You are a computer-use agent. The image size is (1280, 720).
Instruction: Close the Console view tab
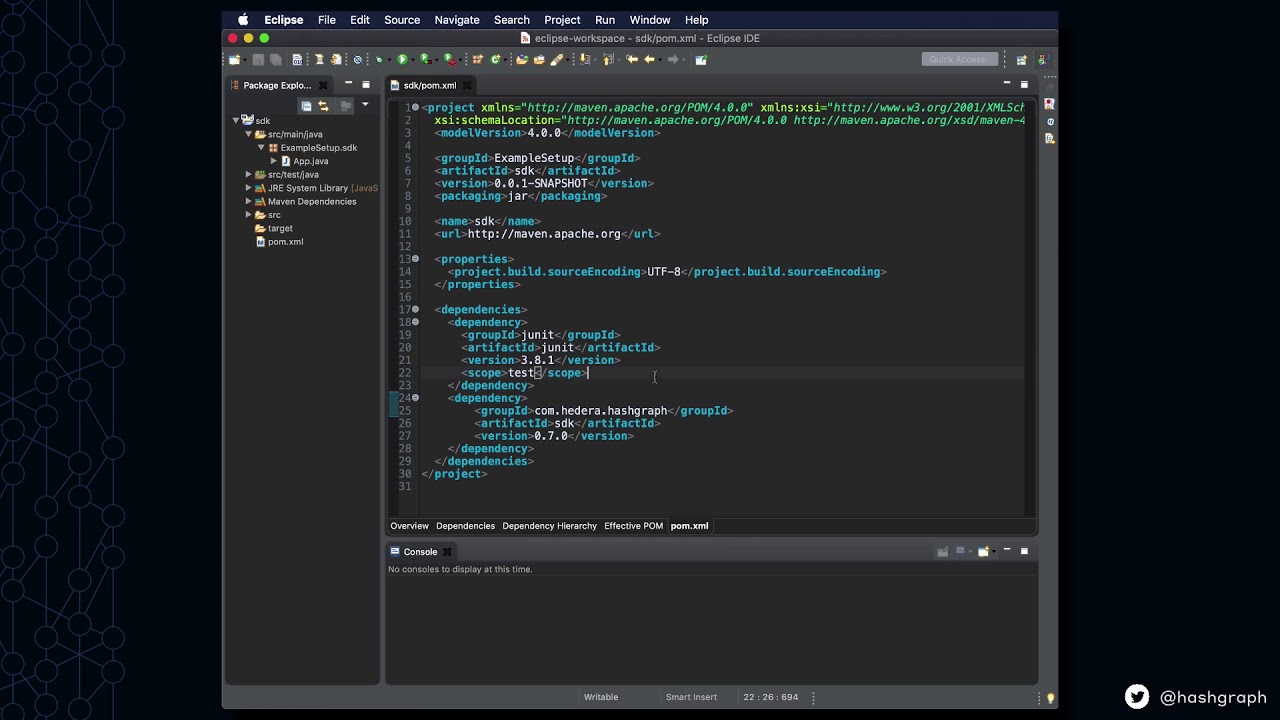(447, 552)
